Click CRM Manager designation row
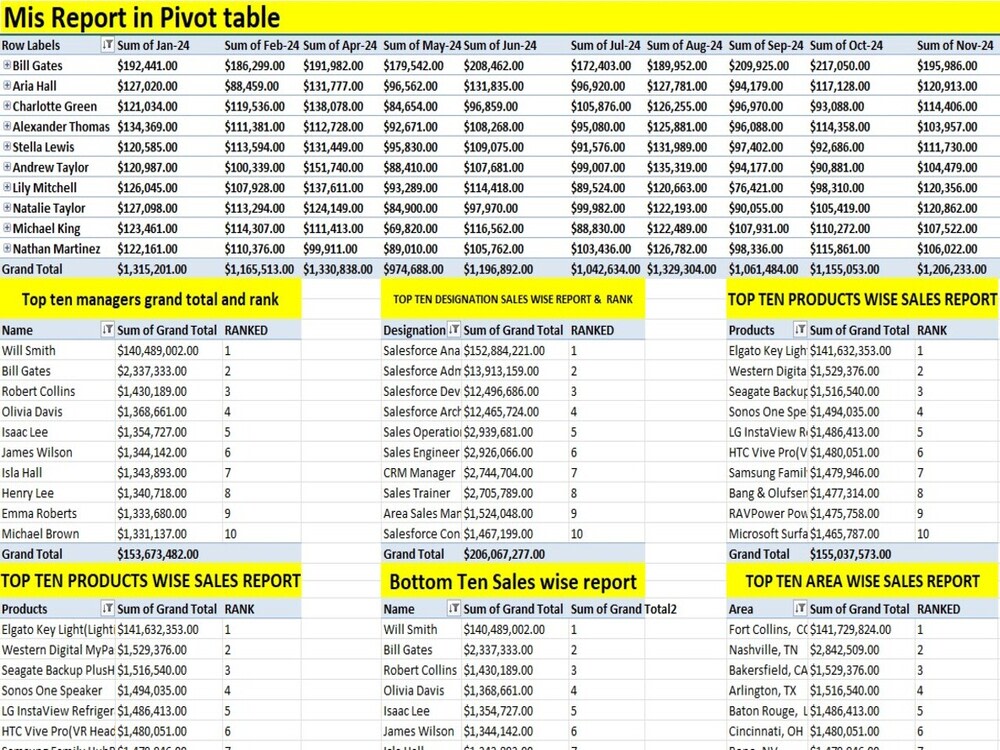This screenshot has width=1000, height=750. pyautogui.click(x=419, y=473)
